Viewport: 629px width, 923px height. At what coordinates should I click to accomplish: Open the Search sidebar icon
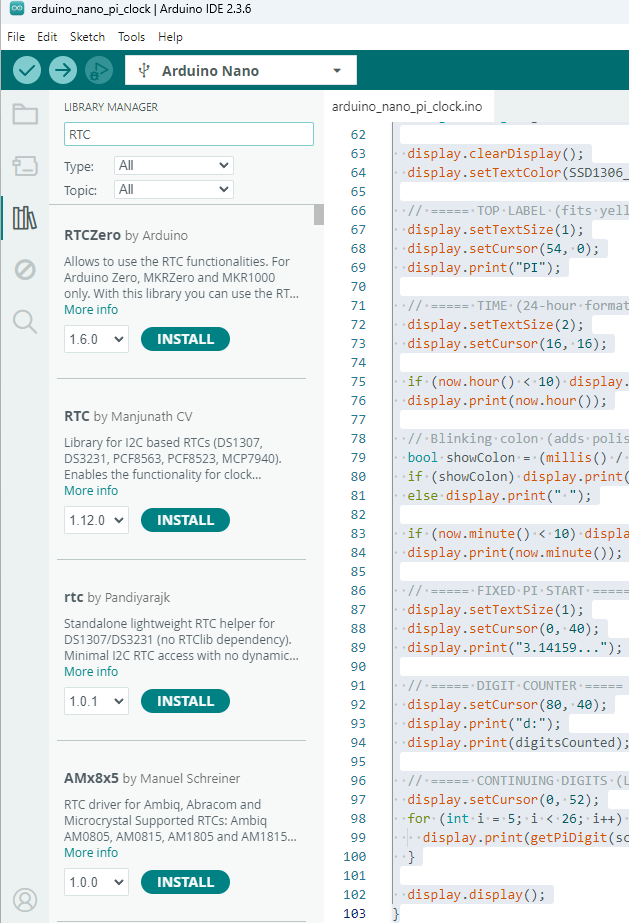(x=25, y=322)
